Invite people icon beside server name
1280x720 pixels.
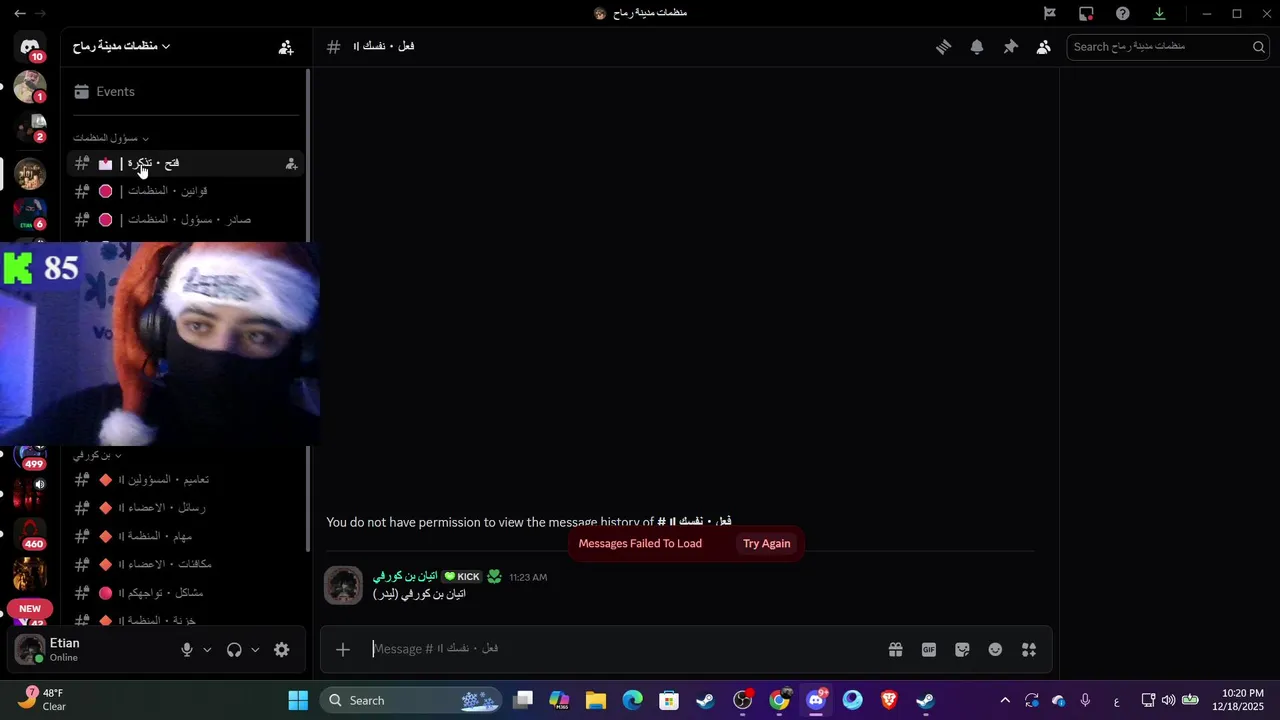[x=286, y=47]
